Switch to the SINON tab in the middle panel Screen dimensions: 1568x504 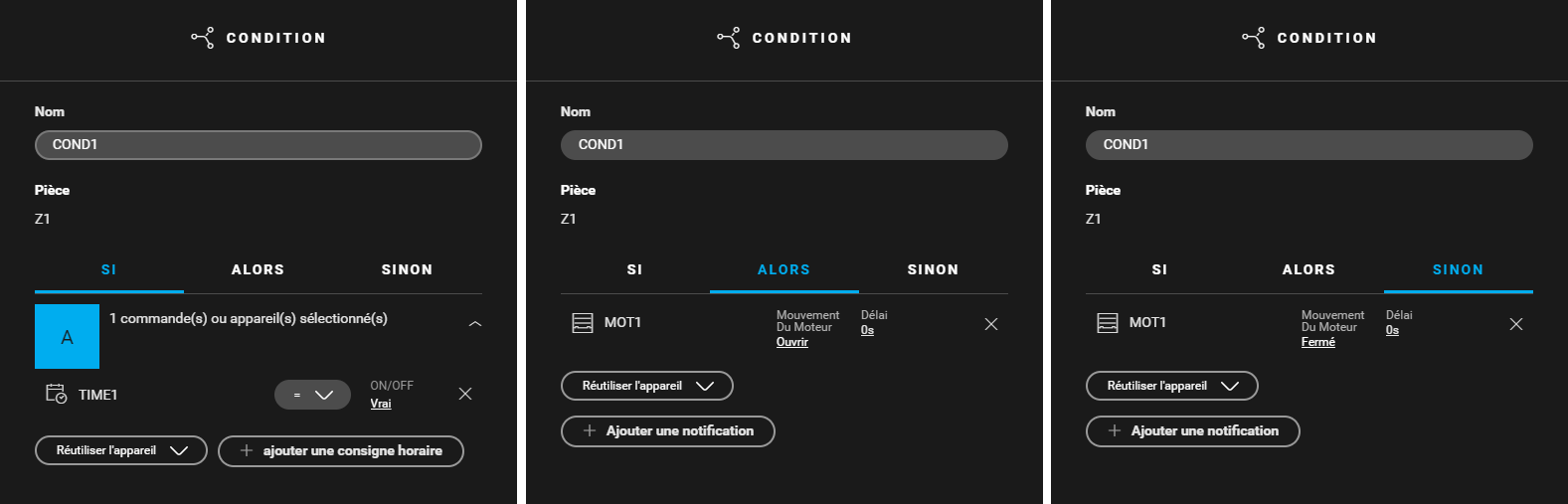(x=934, y=269)
